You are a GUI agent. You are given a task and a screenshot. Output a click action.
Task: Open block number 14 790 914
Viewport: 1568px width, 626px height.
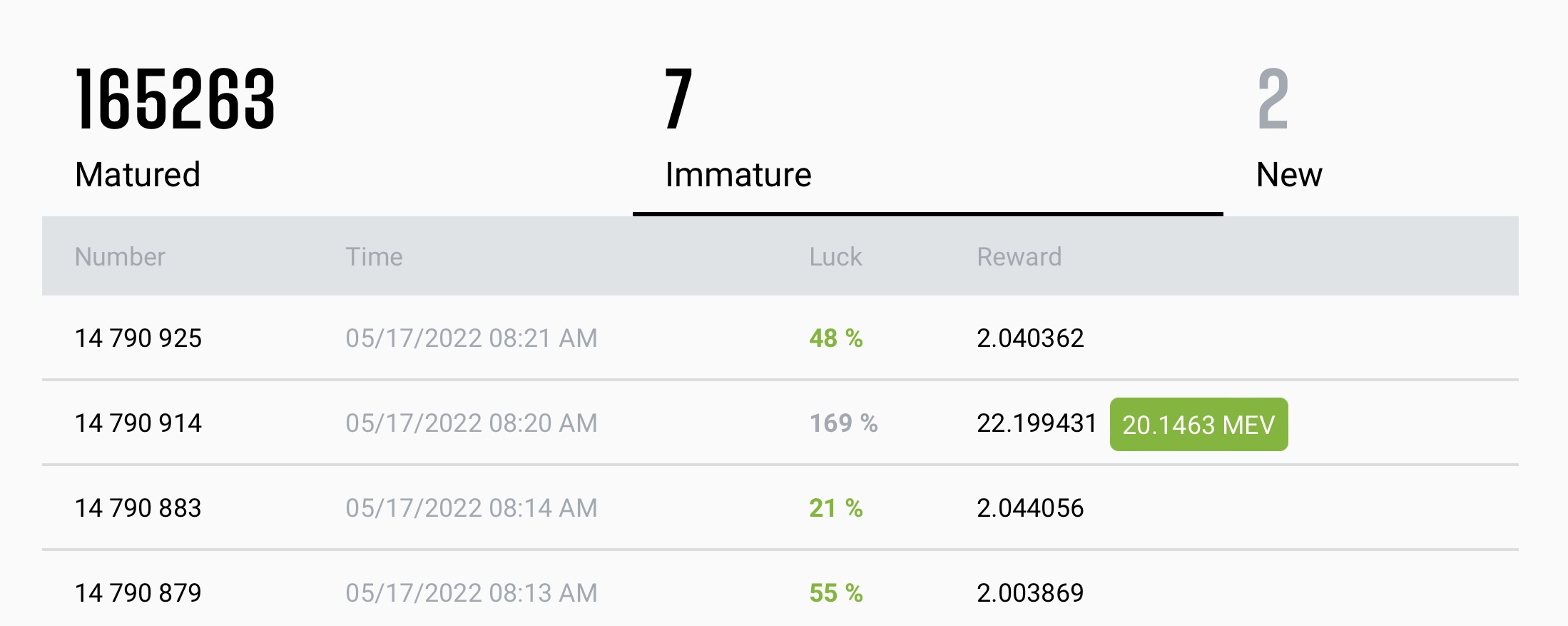[138, 423]
